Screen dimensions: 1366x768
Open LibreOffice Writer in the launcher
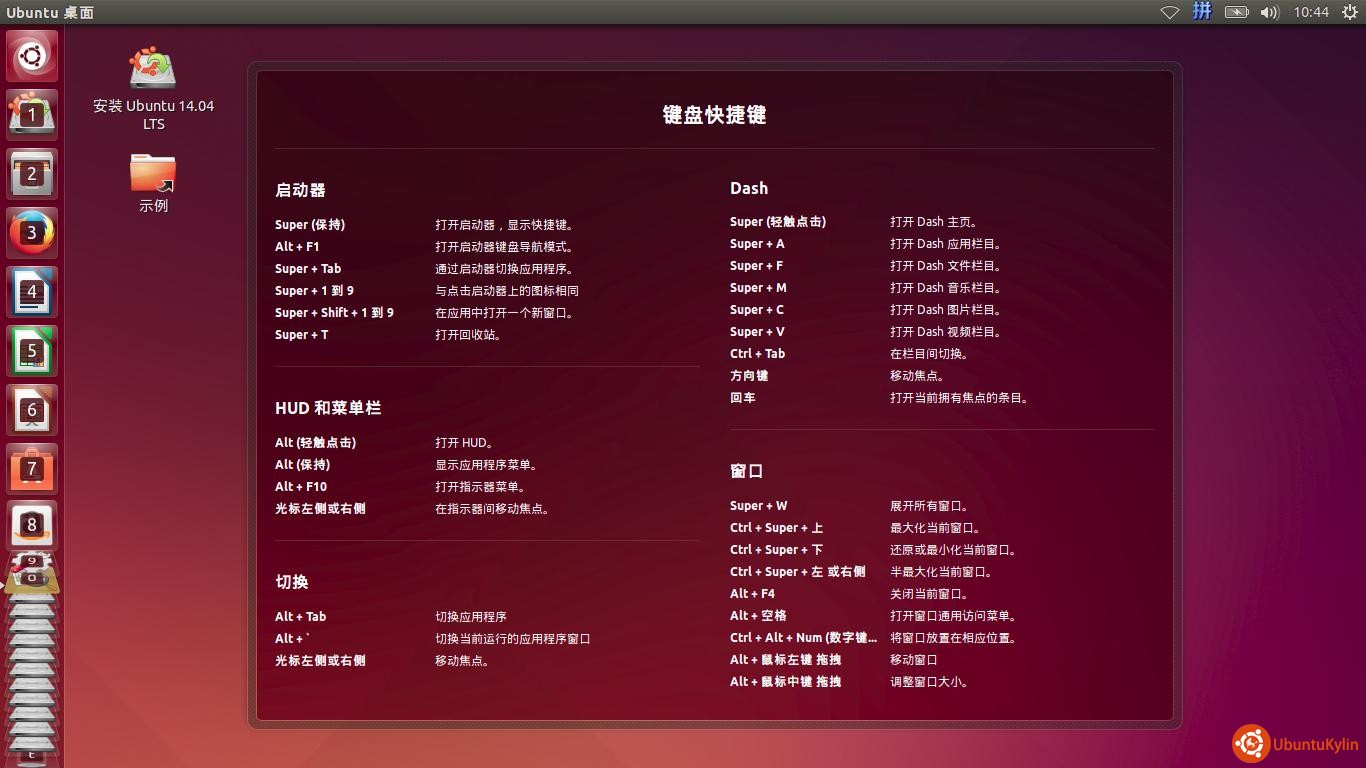[32, 292]
